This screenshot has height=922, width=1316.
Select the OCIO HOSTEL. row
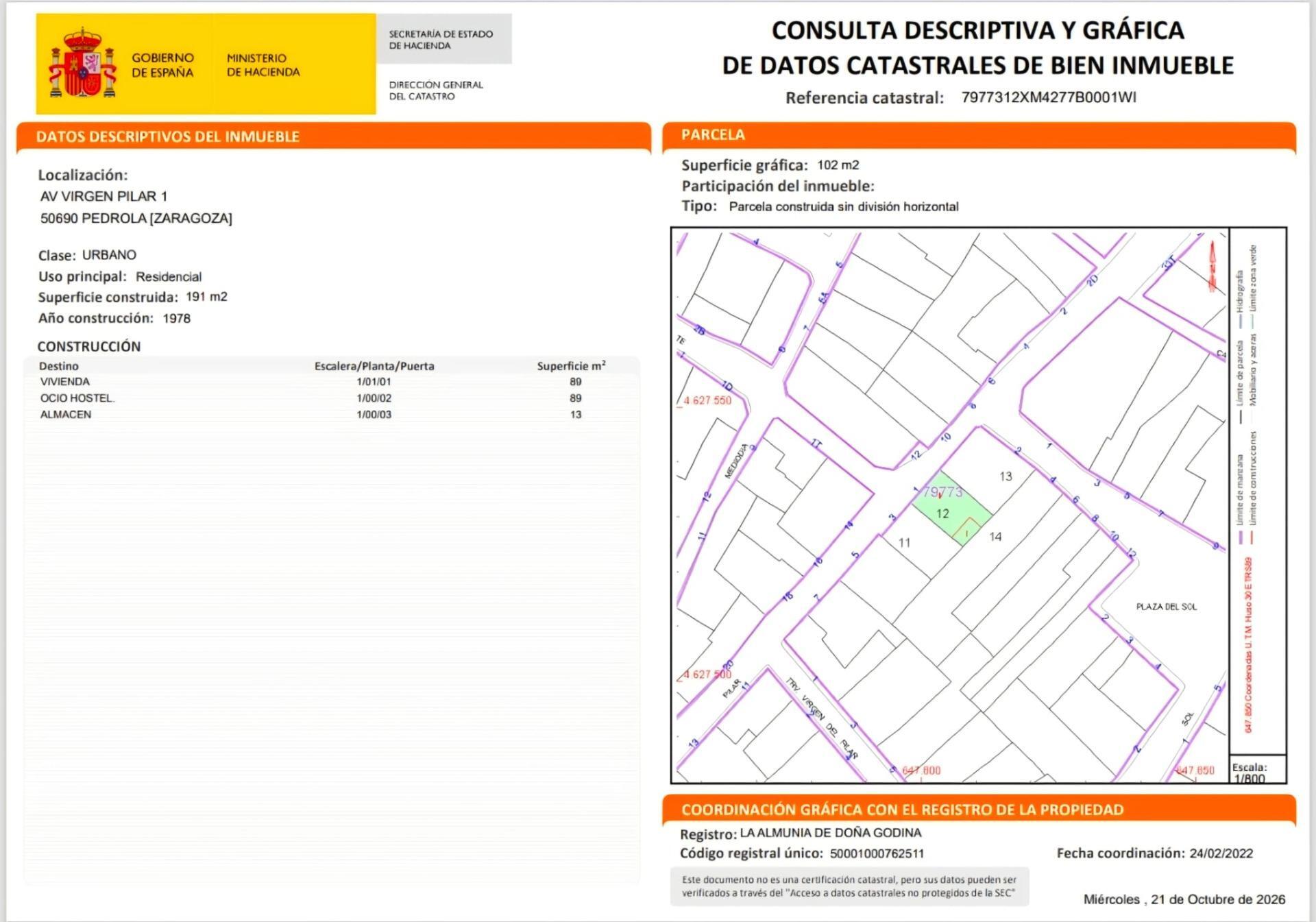tap(332, 398)
